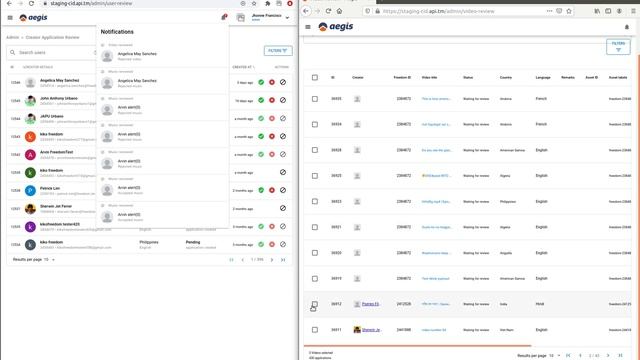Open hamburger menu in left Aegis window
Viewport: 640px width, 360px height.
[10, 18]
